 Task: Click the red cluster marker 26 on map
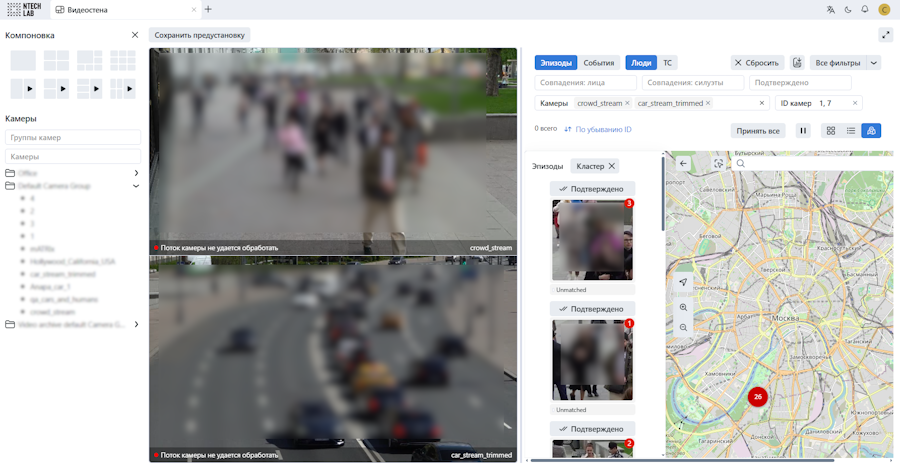pyautogui.click(x=758, y=397)
